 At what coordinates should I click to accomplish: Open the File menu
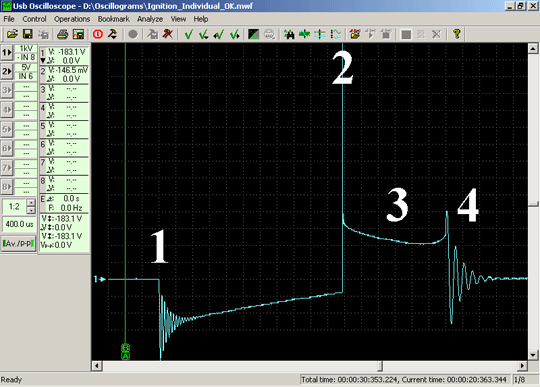(x=9, y=19)
